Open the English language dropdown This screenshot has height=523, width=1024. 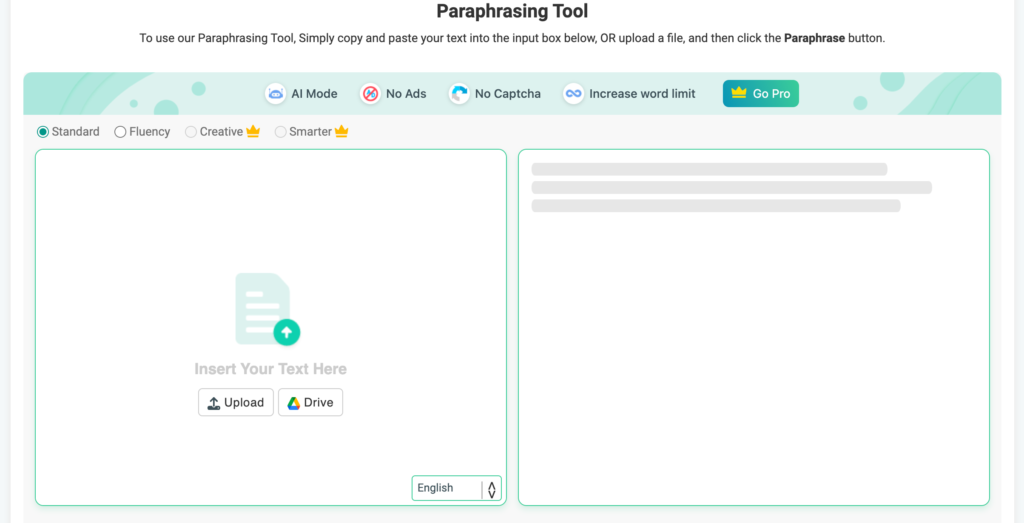(446, 488)
